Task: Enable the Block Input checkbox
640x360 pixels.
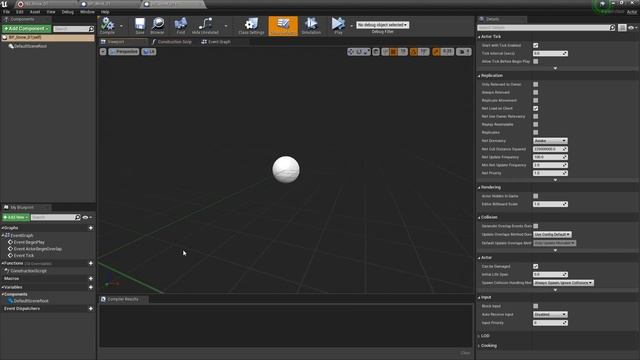Action: [536, 306]
